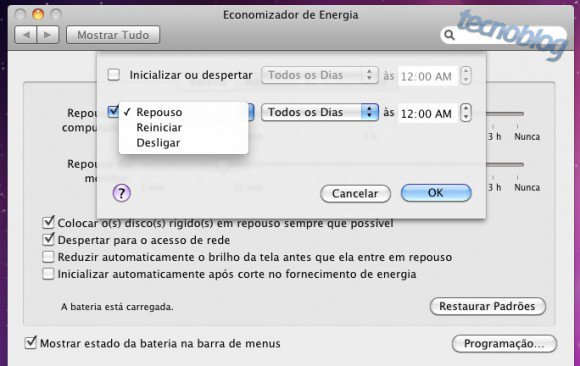Click the first row 12:00 AM time field

[x=427, y=76]
